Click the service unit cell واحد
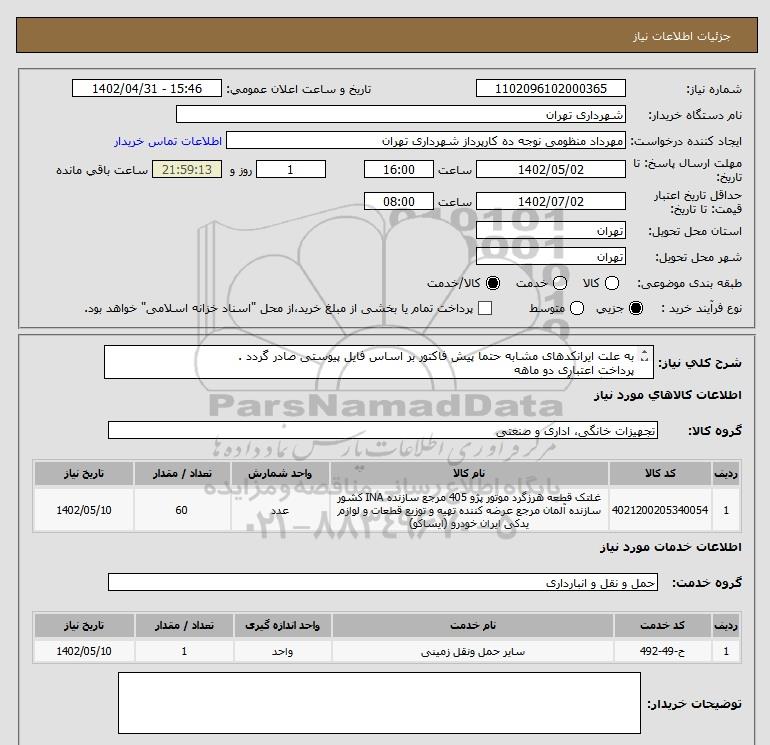 pyautogui.click(x=283, y=651)
